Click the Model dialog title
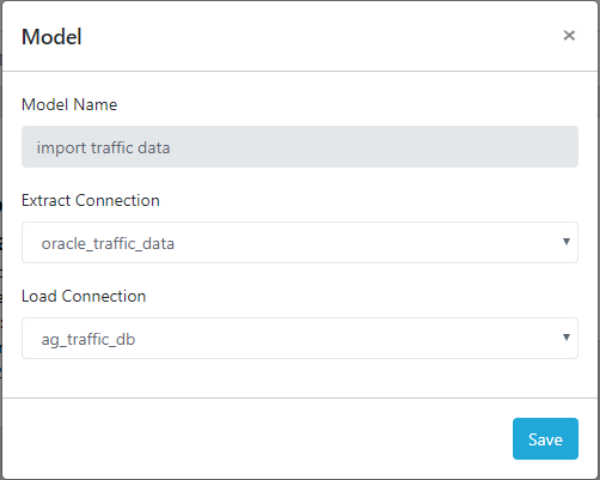Viewport: 600px width, 480px height. (x=52, y=37)
